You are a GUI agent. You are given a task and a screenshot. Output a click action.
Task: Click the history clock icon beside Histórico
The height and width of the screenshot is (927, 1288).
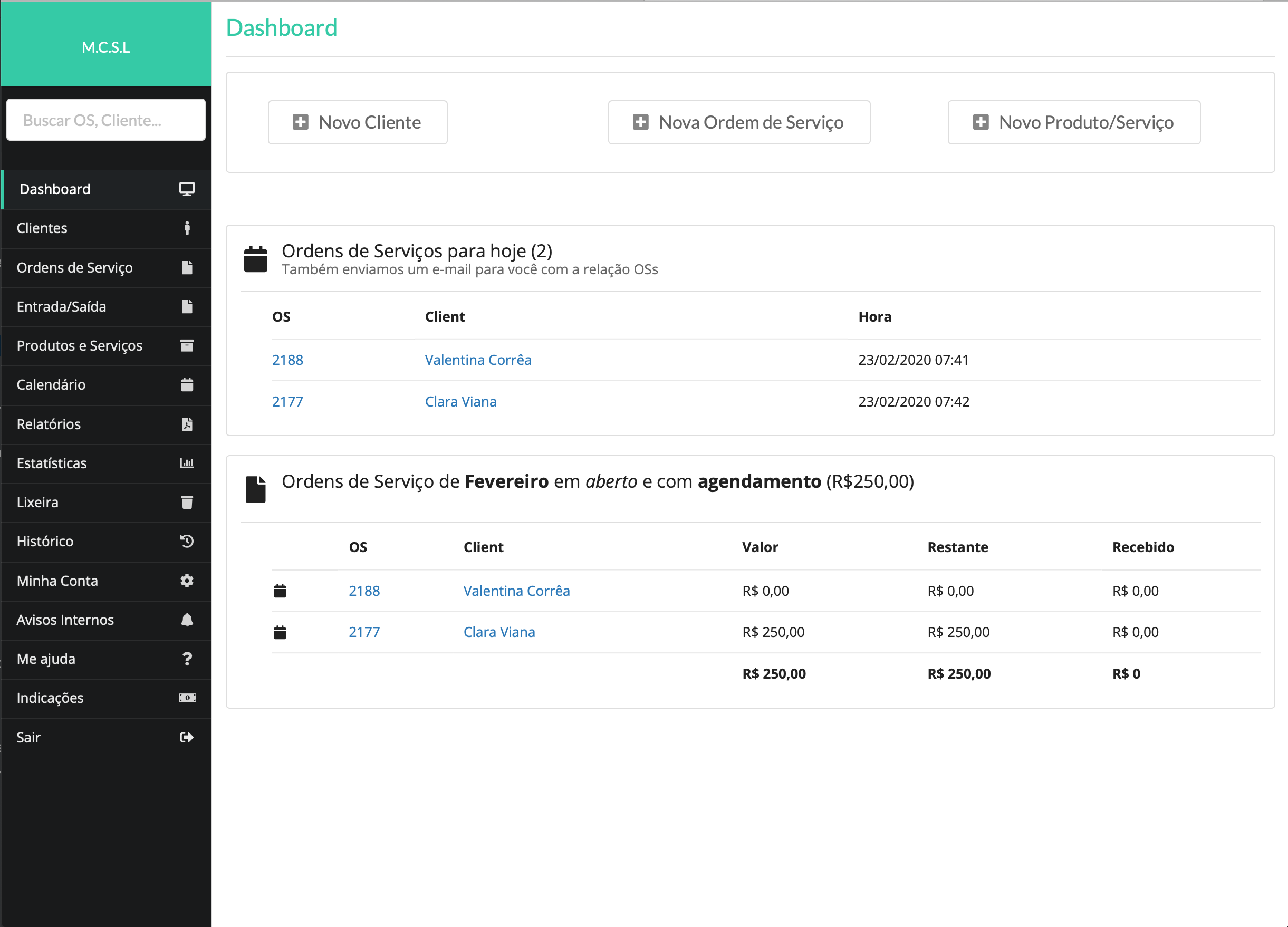point(187,542)
